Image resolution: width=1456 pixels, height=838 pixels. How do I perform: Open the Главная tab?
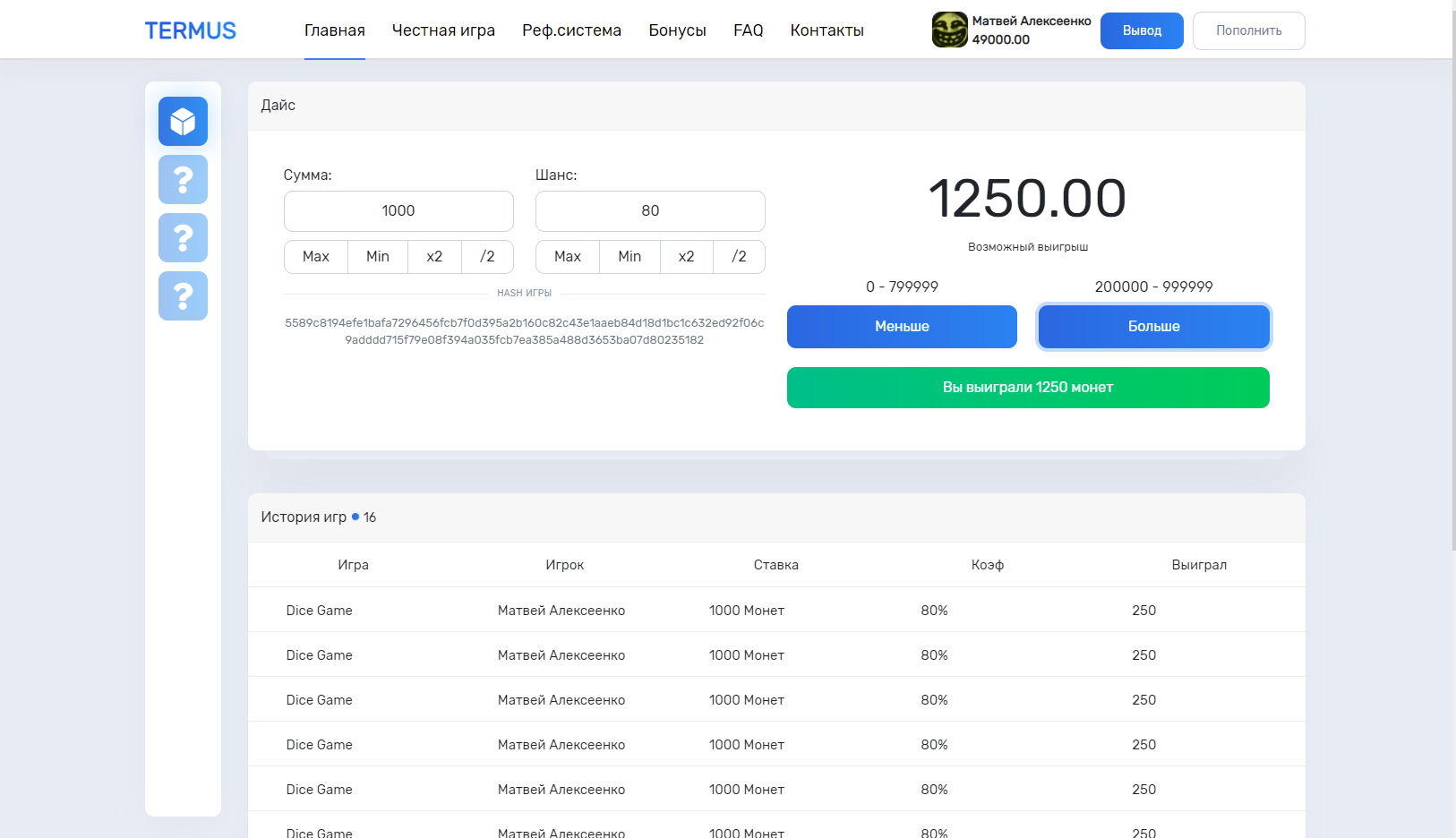334,30
